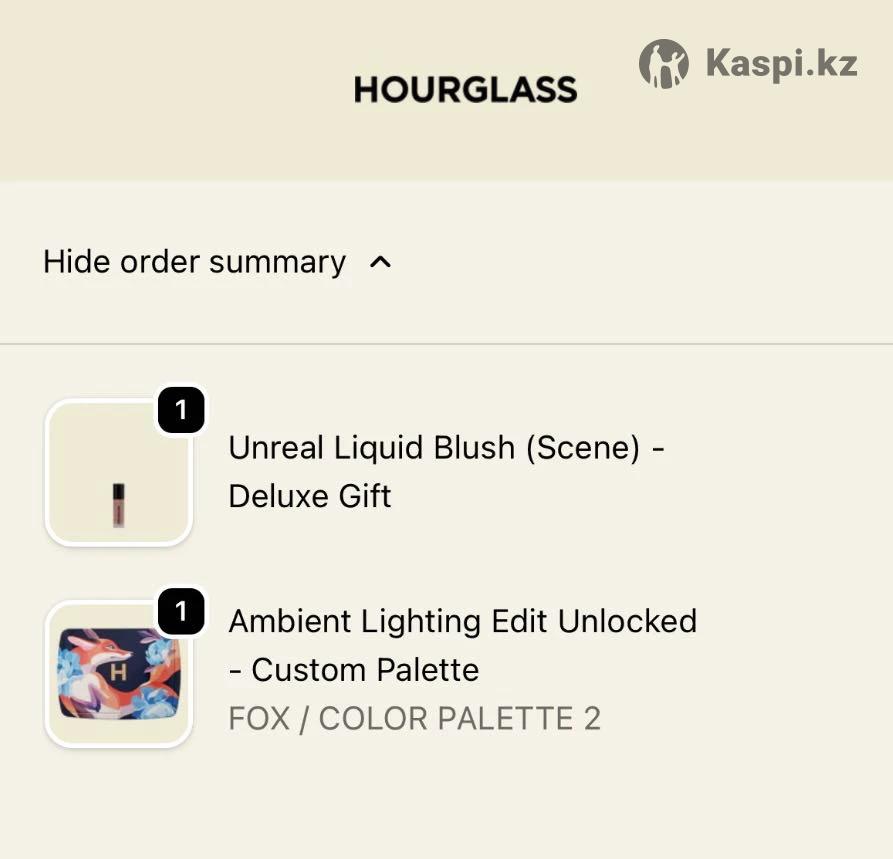Click the gold H emblem on the palette
The width and height of the screenshot is (893, 859).
pyautogui.click(x=118, y=673)
